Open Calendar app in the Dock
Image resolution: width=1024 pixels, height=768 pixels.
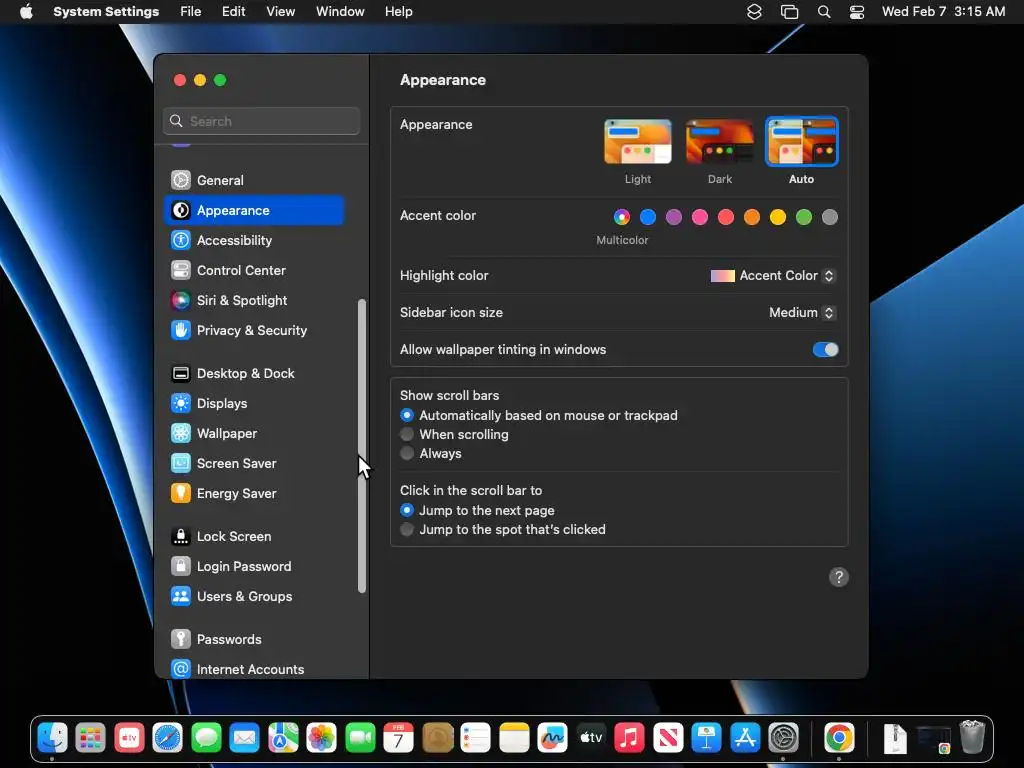pos(398,739)
